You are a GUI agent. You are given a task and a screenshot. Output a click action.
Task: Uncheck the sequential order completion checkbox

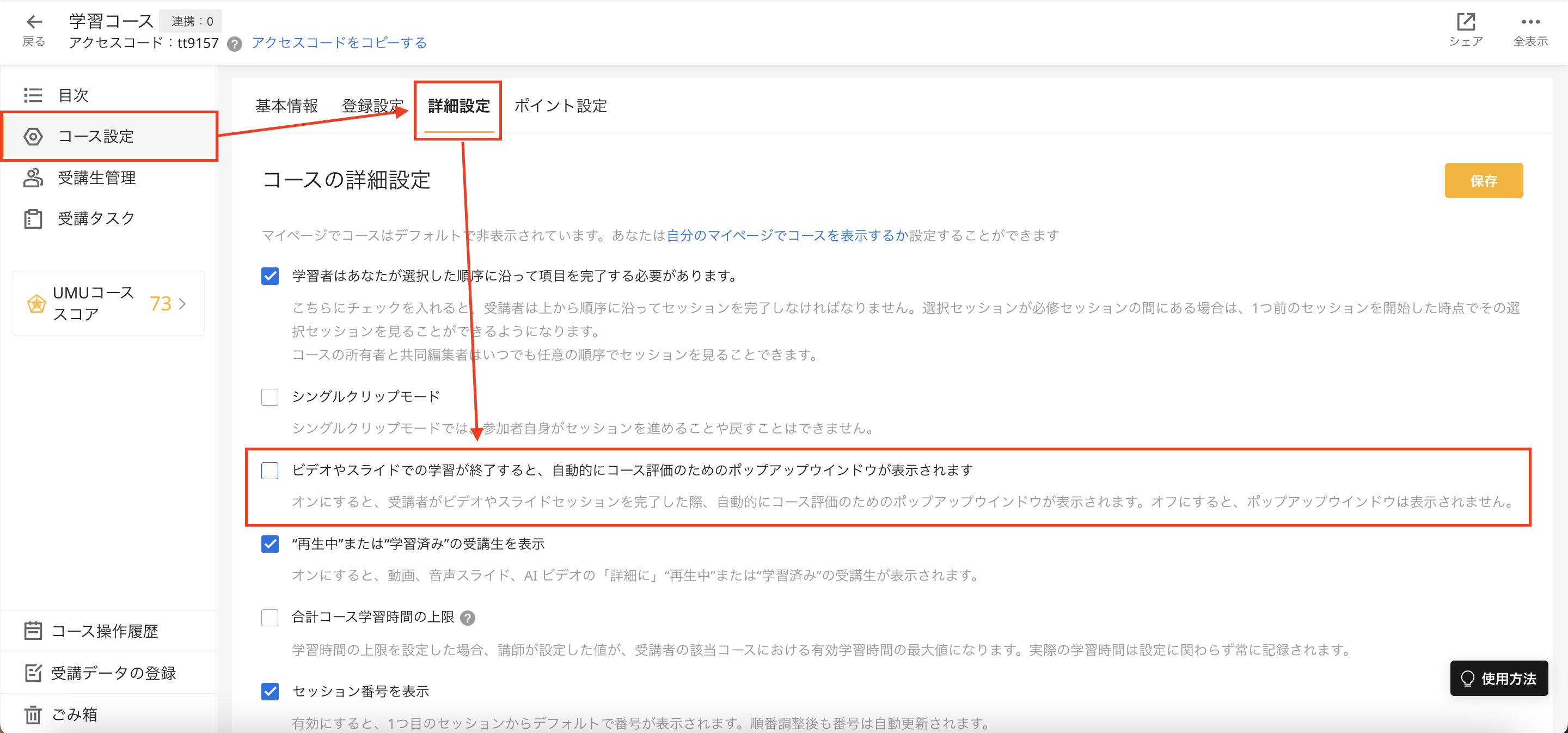[269, 277]
